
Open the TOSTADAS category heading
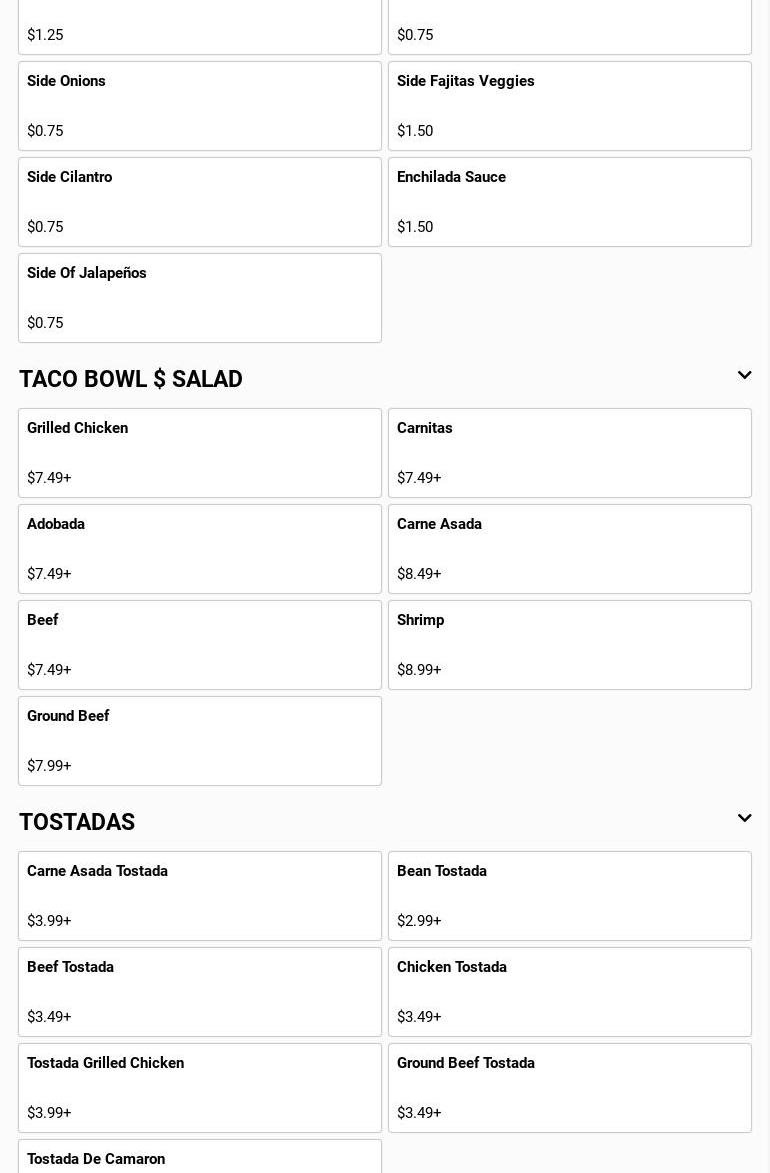tap(77, 822)
